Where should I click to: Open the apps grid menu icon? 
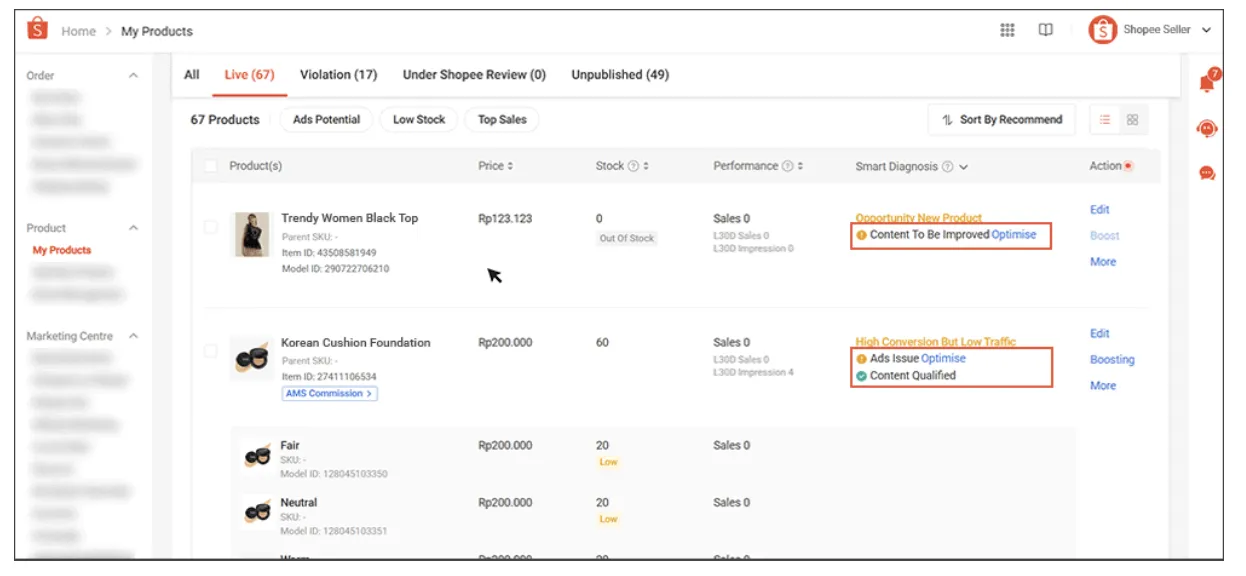point(1007,30)
